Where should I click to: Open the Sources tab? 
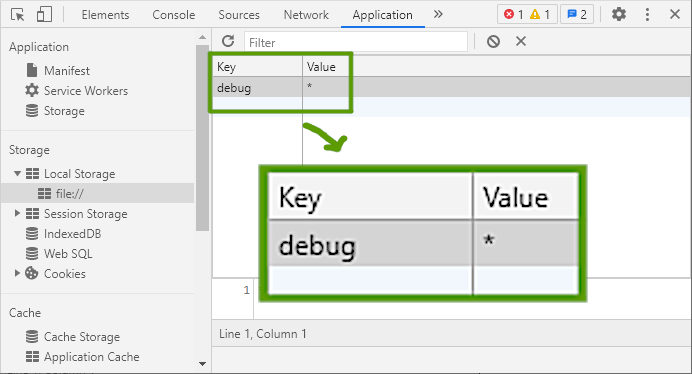[x=239, y=15]
